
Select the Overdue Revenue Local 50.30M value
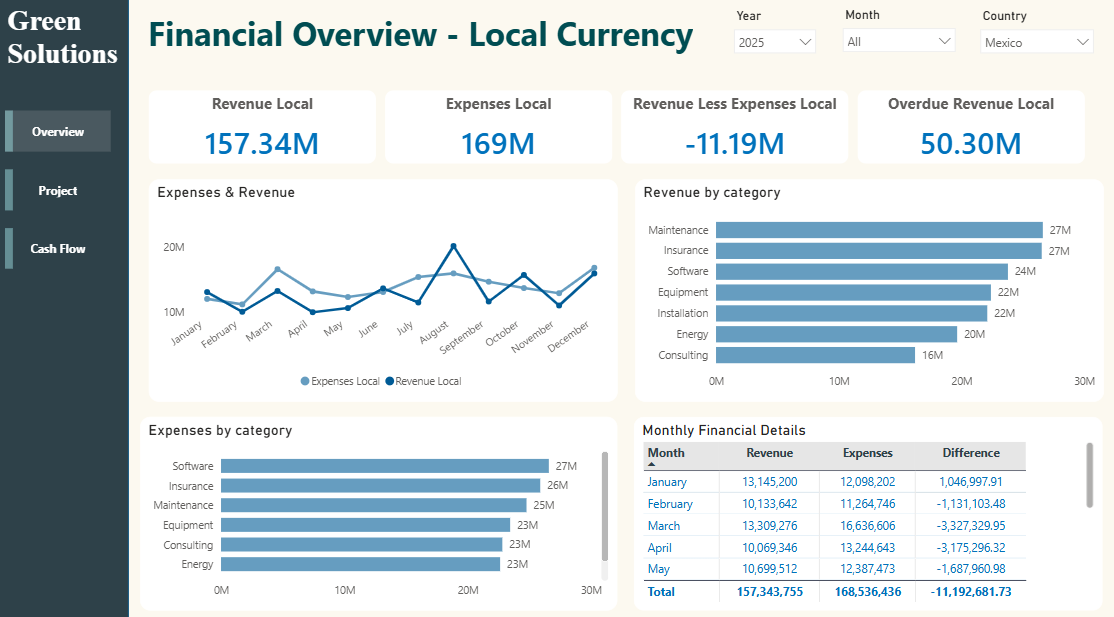970,144
